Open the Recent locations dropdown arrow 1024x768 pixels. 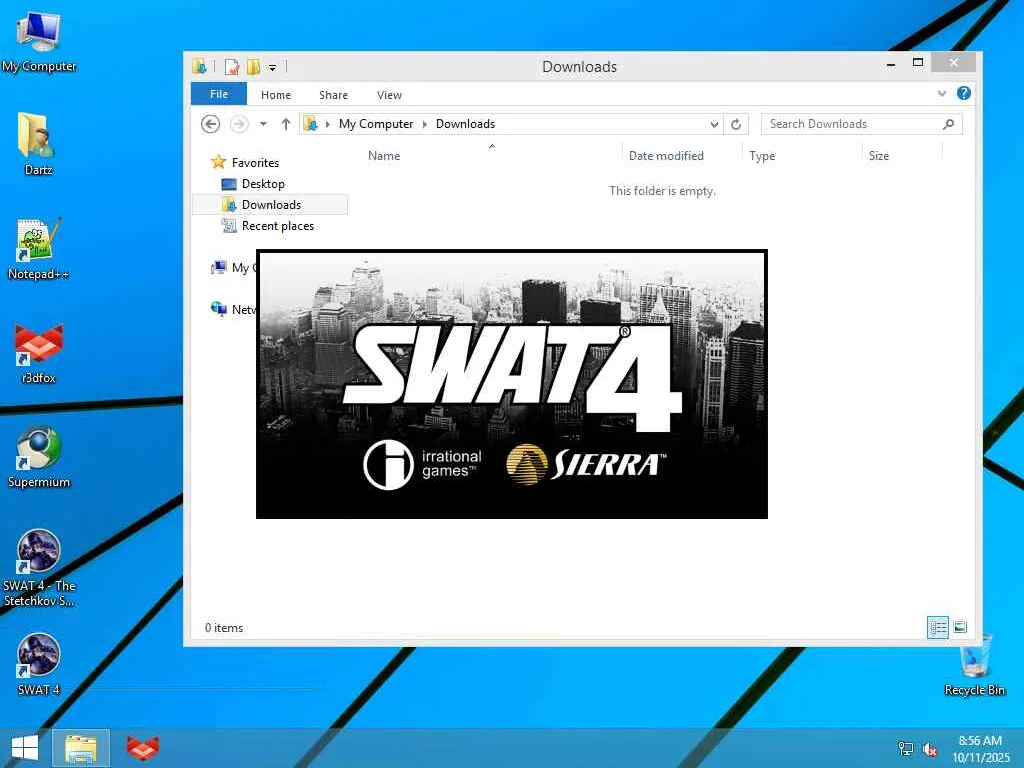tap(263, 124)
